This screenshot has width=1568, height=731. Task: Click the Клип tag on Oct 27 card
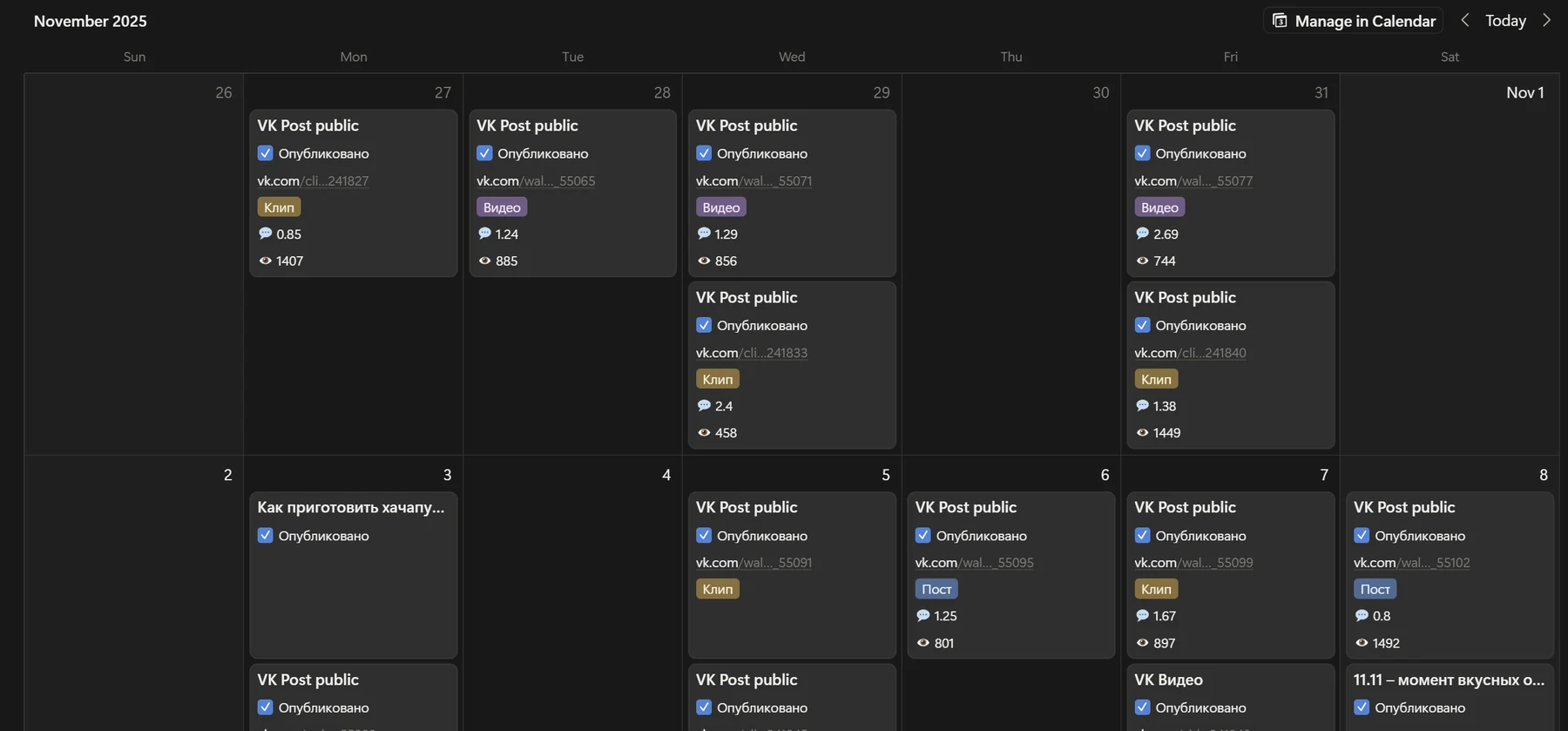coord(279,207)
